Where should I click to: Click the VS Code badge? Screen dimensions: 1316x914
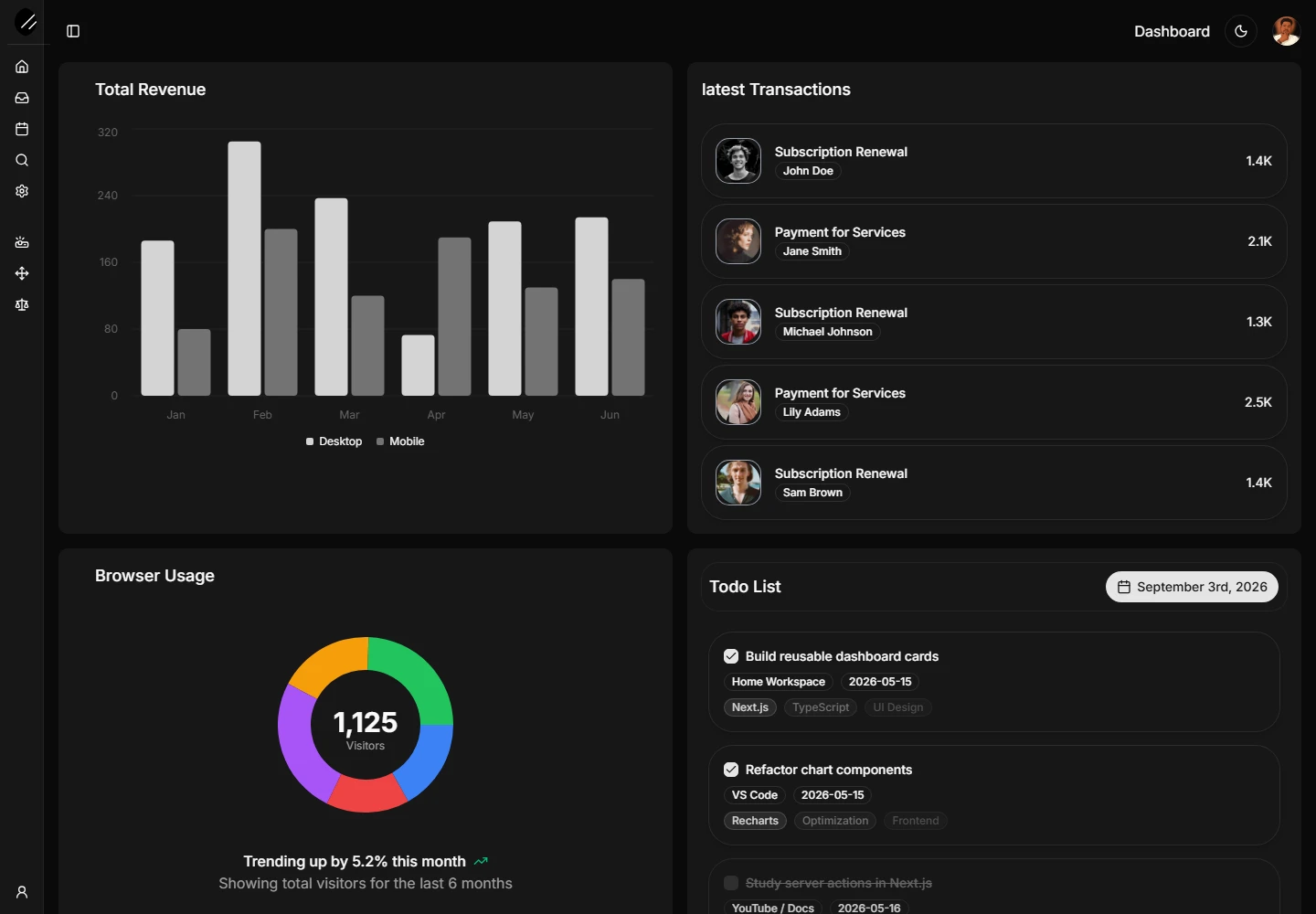(755, 795)
